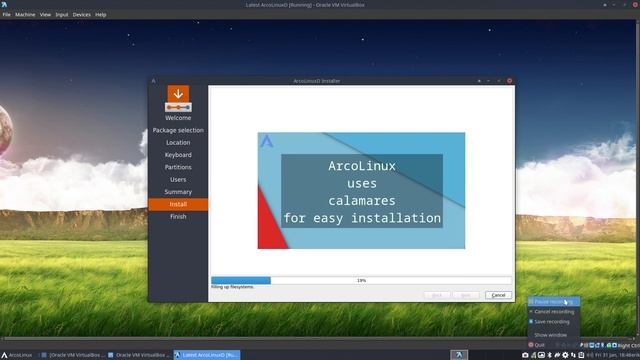Select the Location step
The width and height of the screenshot is (640, 360).
(x=178, y=142)
